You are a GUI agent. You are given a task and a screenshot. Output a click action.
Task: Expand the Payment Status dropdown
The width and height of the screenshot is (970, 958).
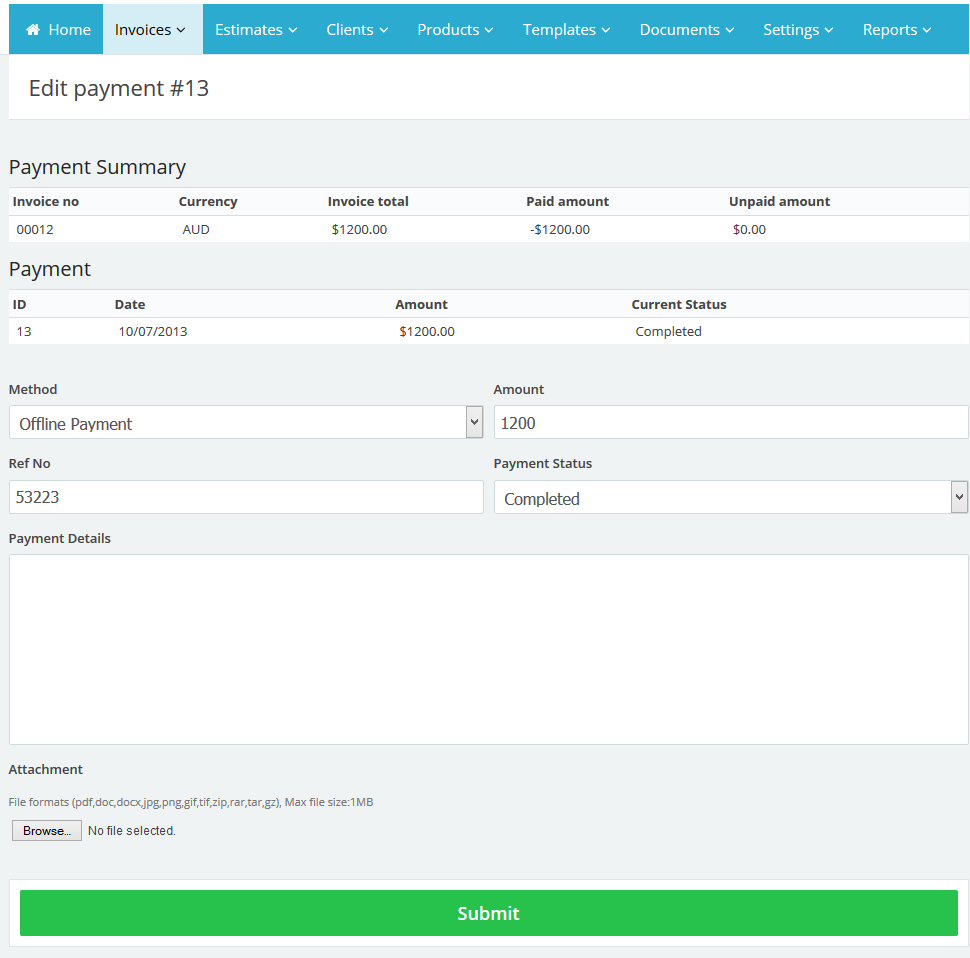click(721, 498)
